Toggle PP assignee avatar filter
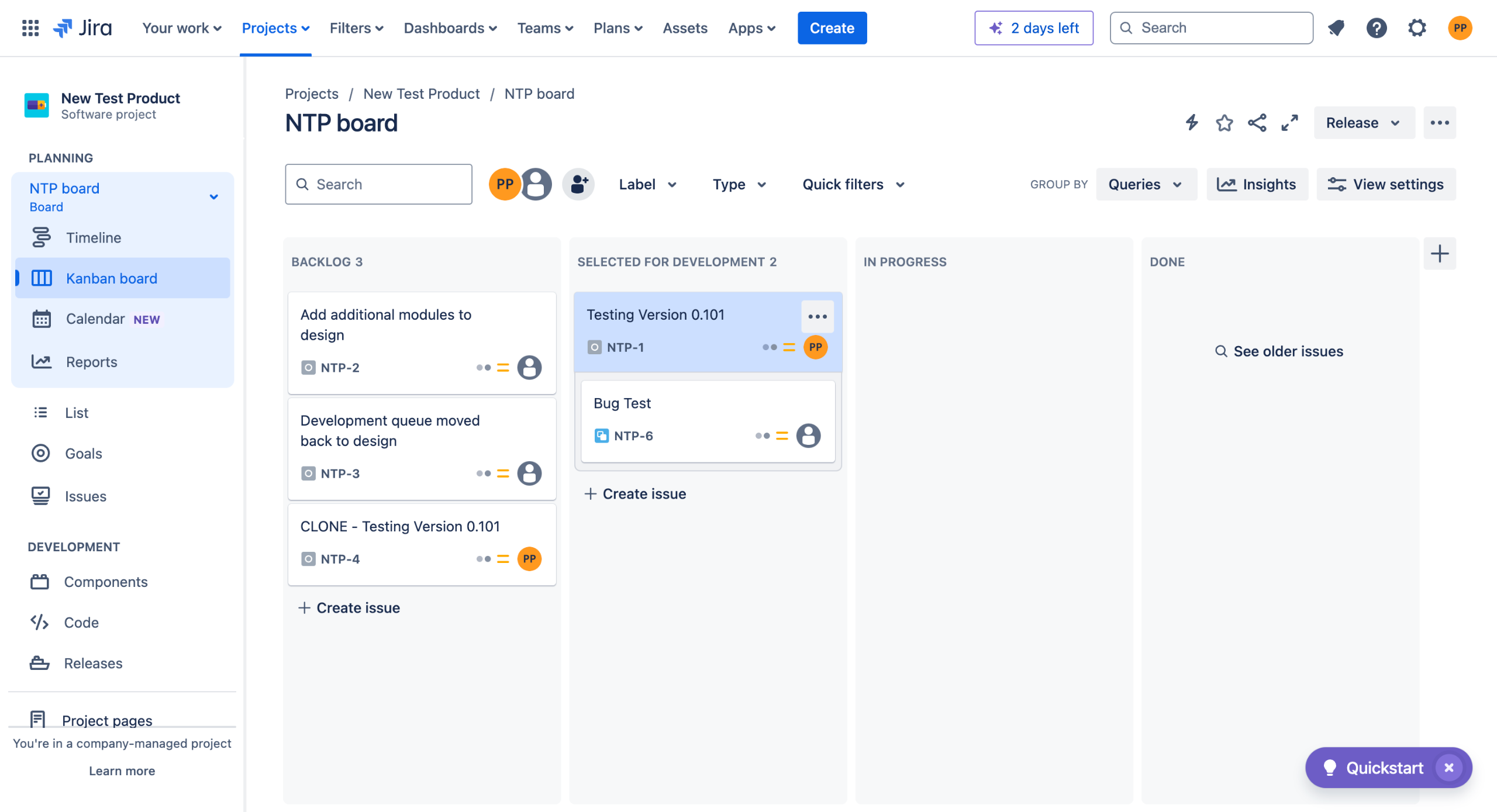 tap(504, 184)
